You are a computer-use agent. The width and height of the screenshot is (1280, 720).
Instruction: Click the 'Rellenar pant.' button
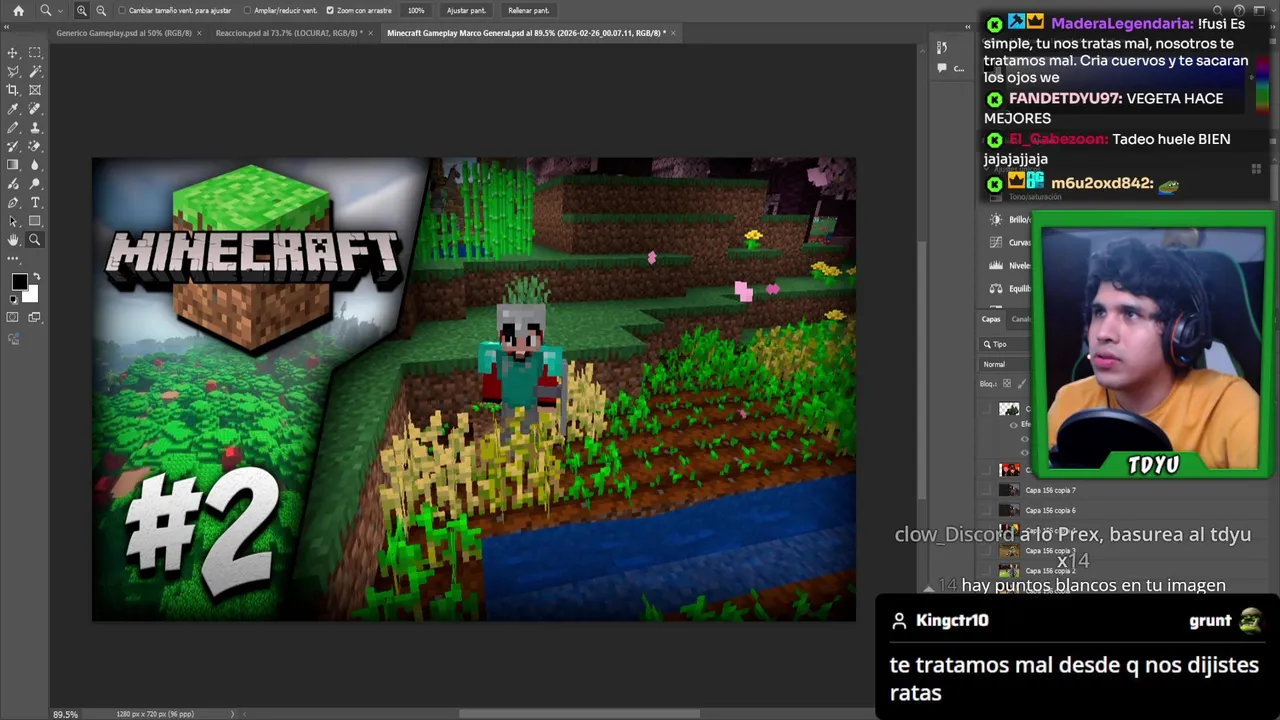tap(528, 11)
